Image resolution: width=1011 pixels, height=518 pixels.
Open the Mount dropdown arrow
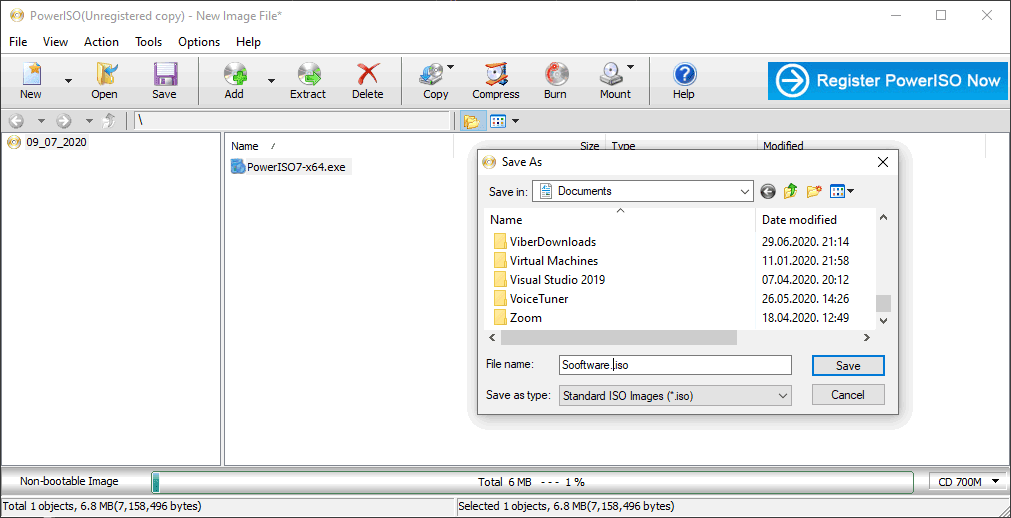point(631,66)
